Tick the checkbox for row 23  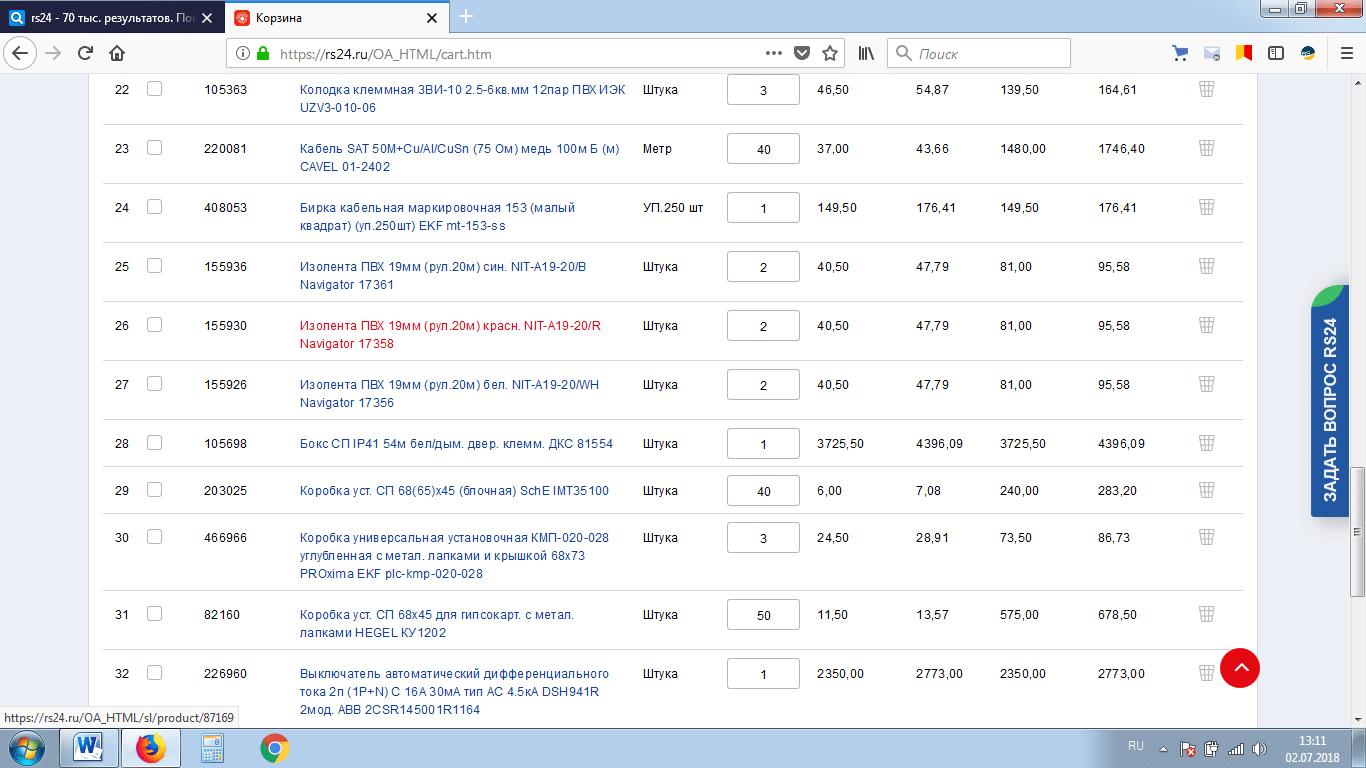[x=154, y=148]
